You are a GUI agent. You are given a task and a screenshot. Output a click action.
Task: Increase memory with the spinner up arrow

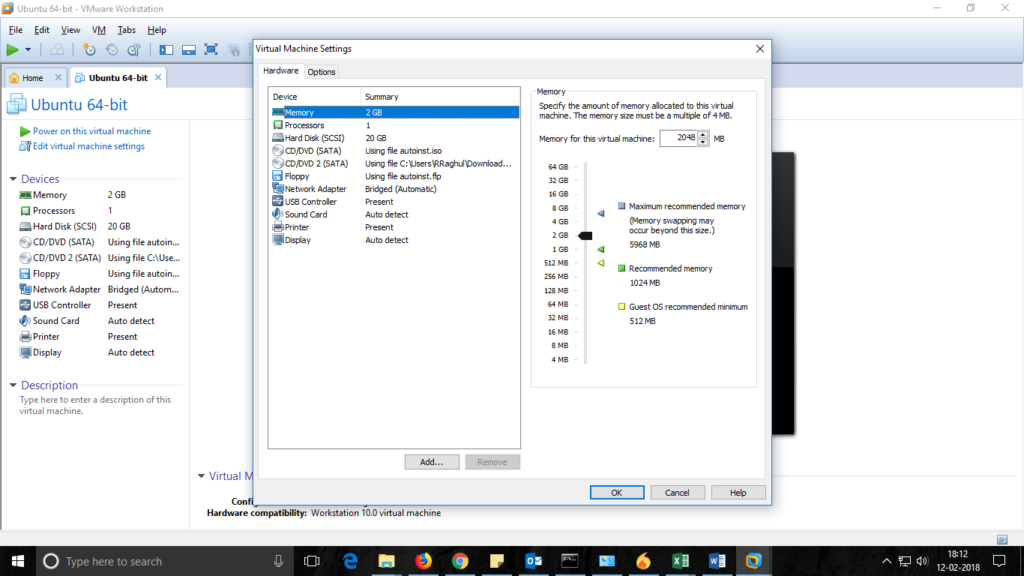[703, 134]
